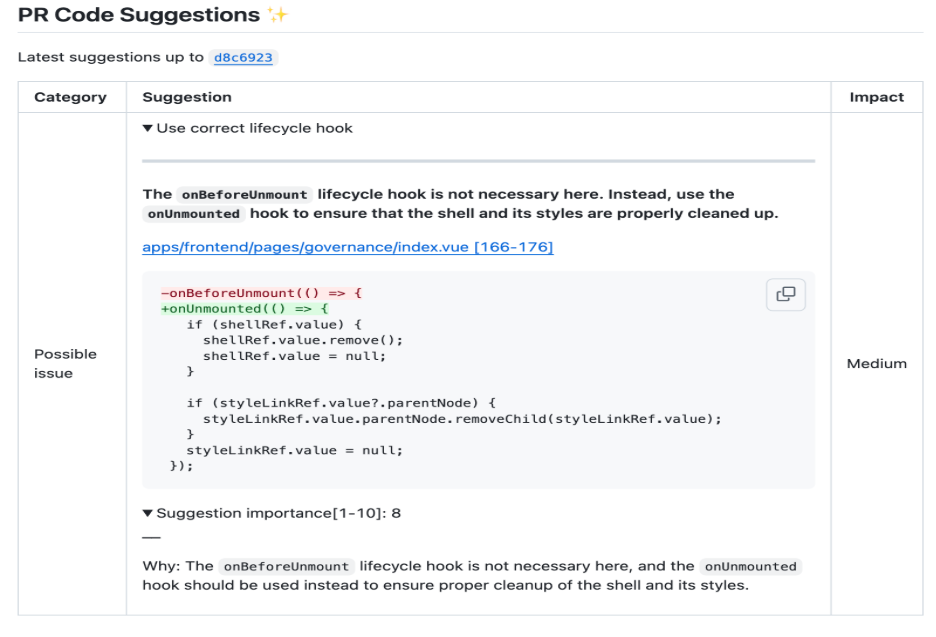Click 'shellRef.value = null;' code line

click(294, 356)
